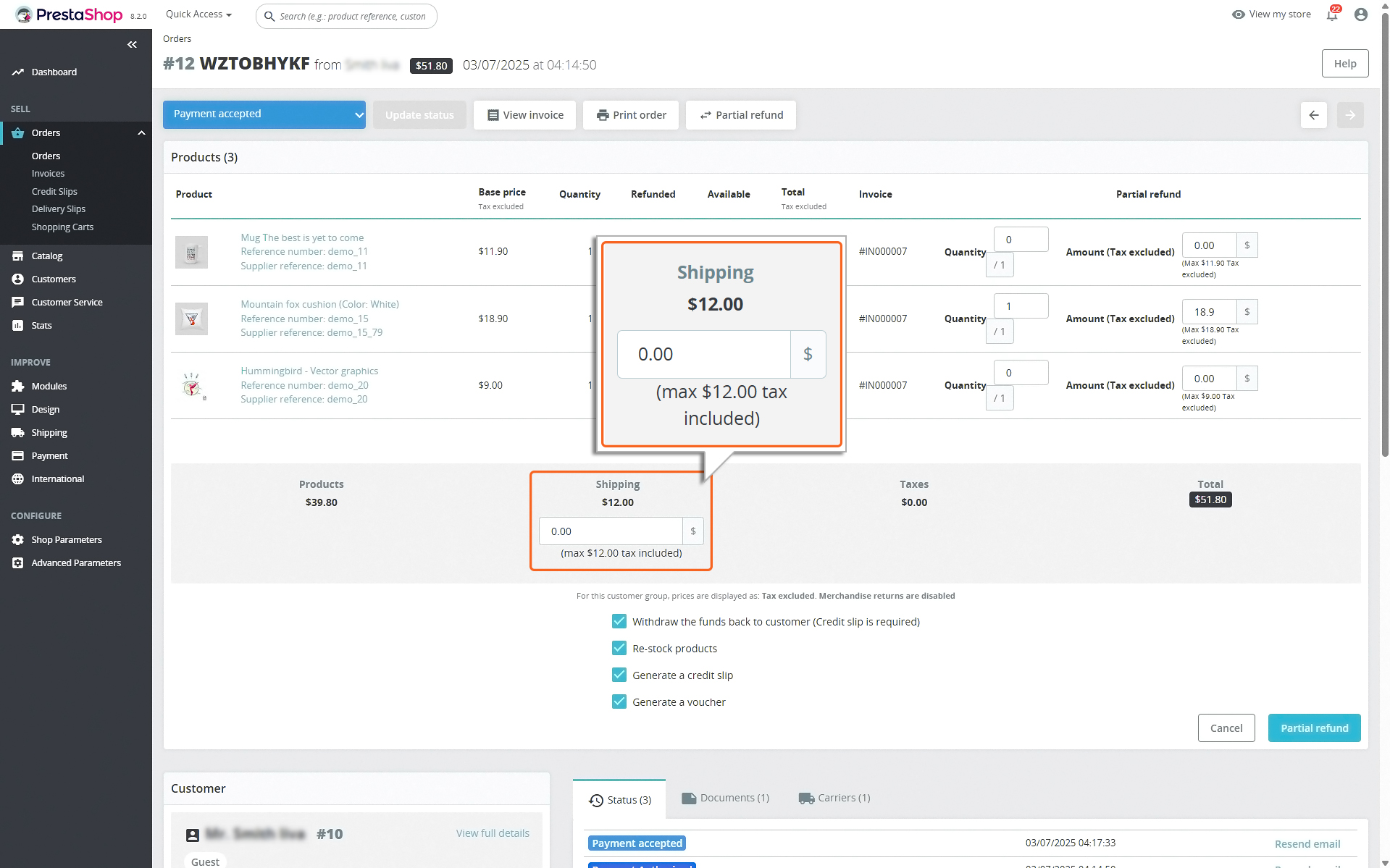Click the search magnifier icon
1390x868 pixels.
pyautogui.click(x=269, y=16)
